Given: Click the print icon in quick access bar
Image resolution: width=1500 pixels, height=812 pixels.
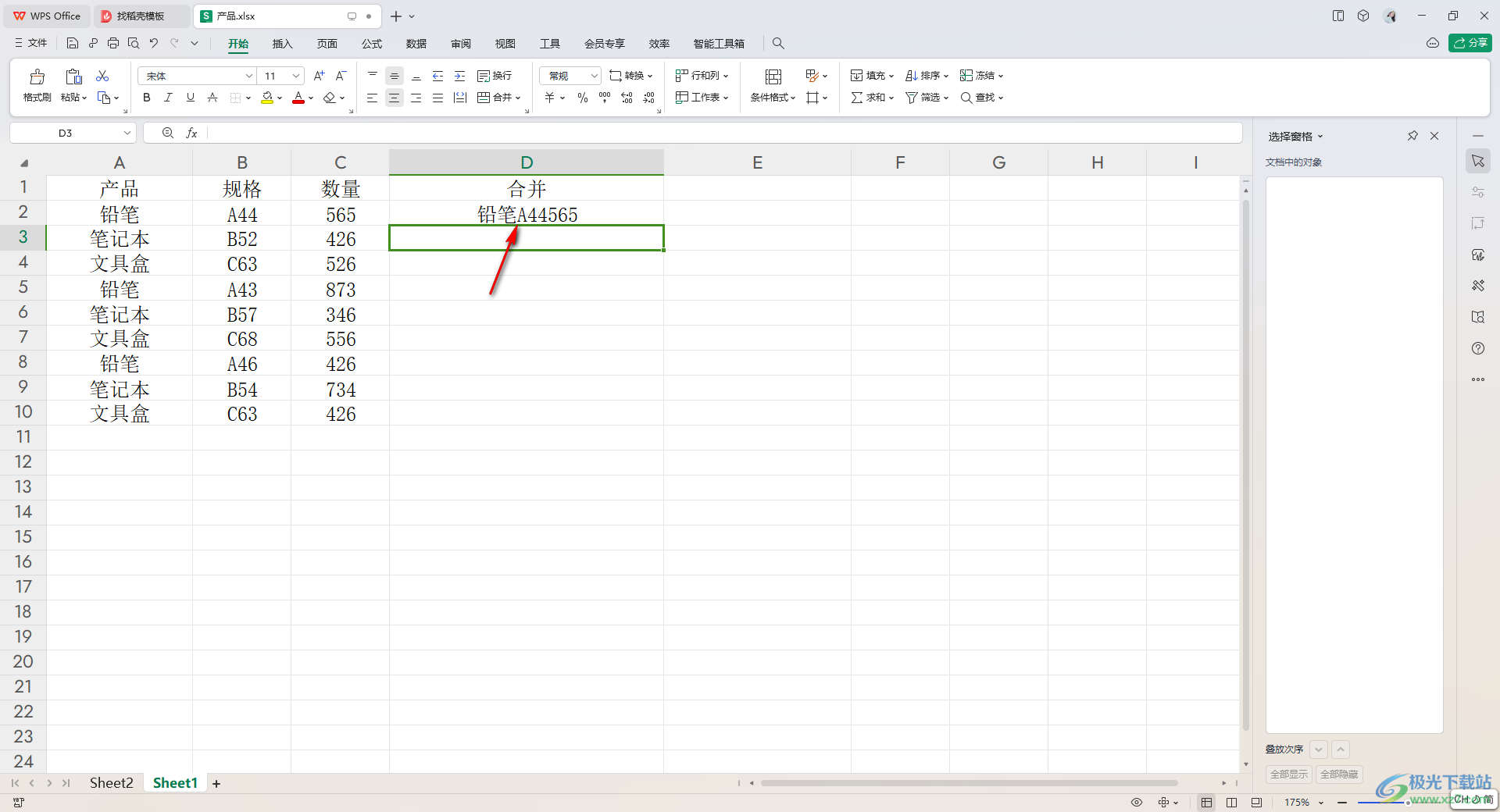Looking at the screenshot, I should [x=113, y=44].
